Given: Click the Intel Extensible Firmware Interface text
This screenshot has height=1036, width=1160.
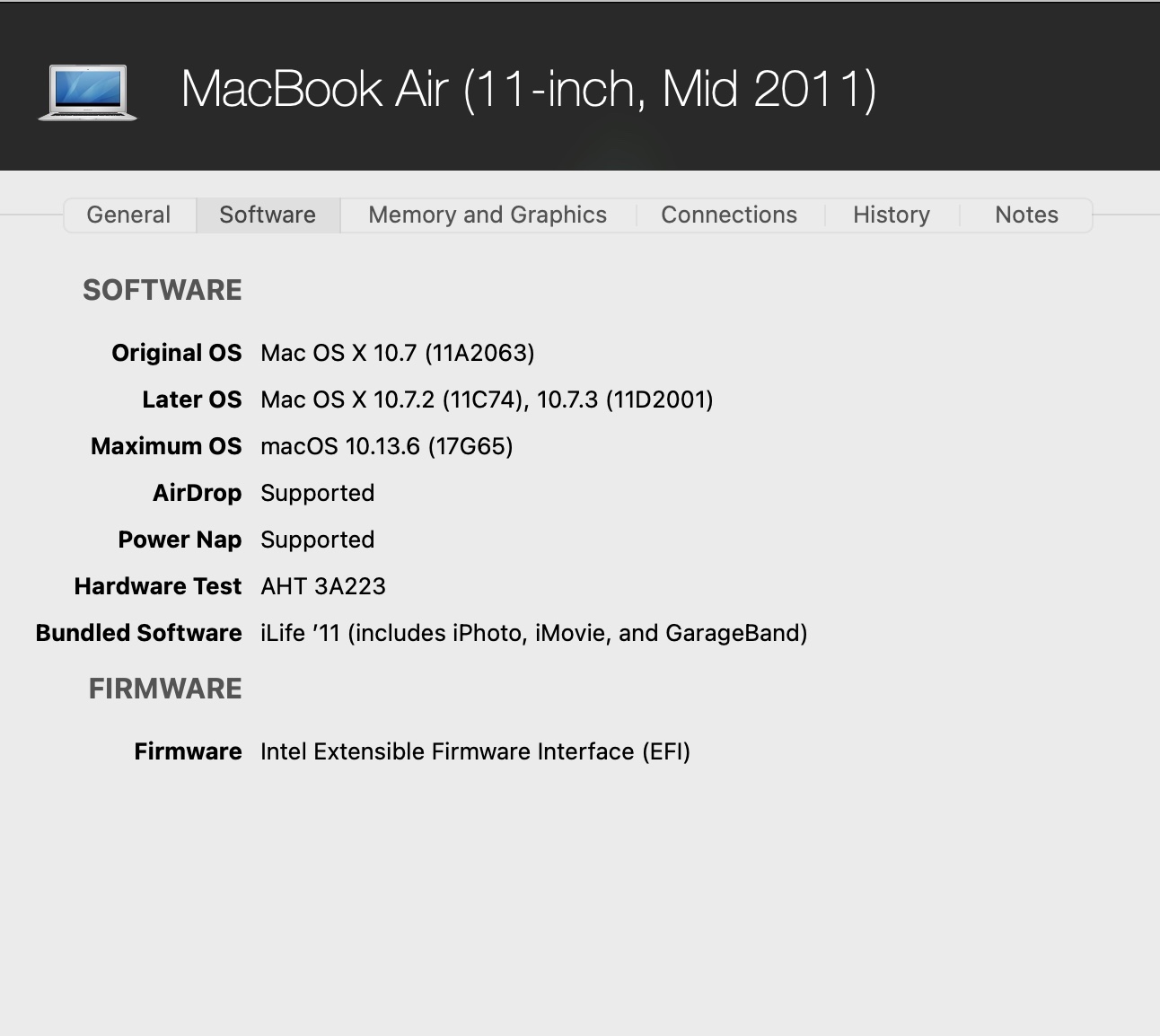Looking at the screenshot, I should (x=475, y=752).
